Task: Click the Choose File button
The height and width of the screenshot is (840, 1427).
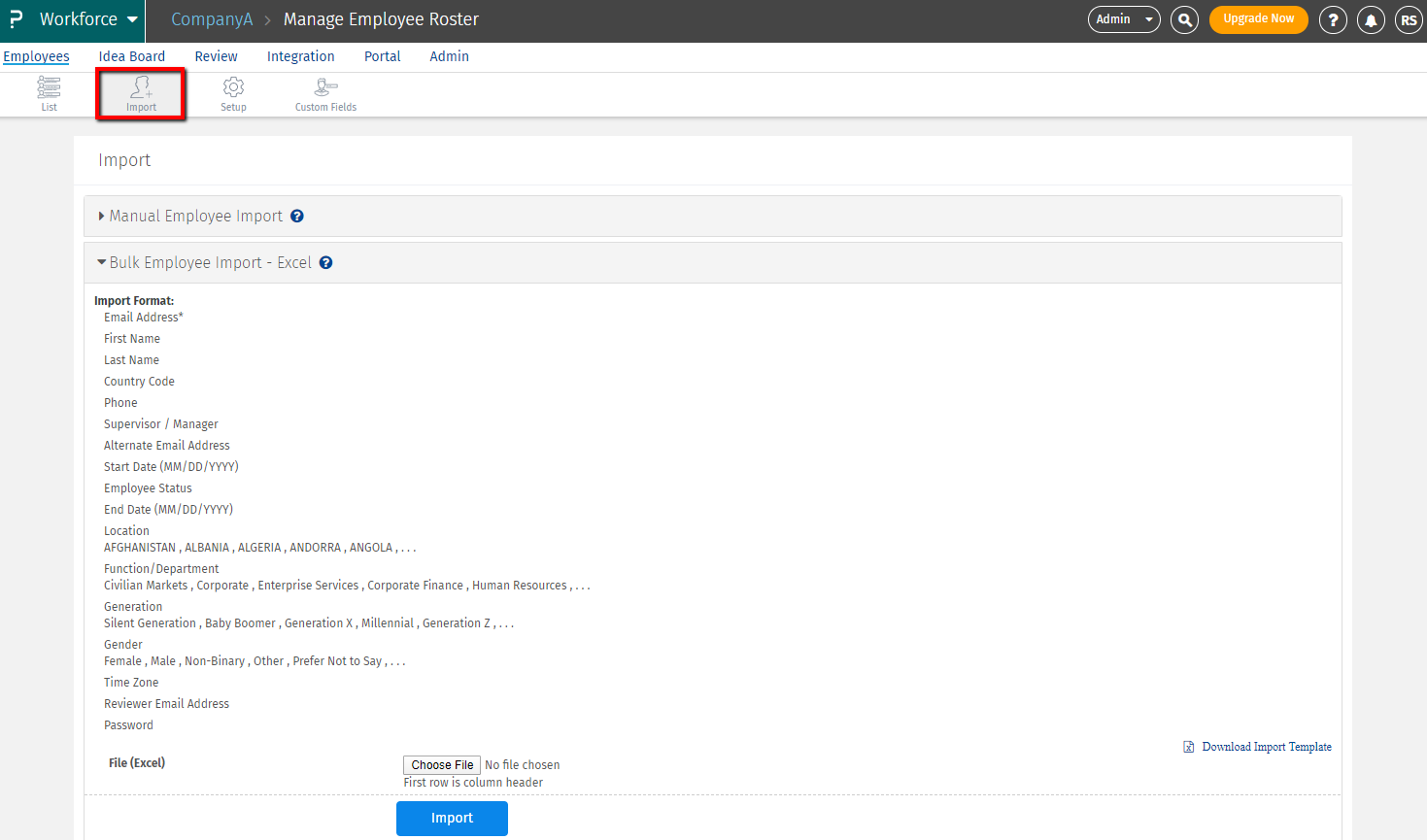Action: pyautogui.click(x=442, y=765)
